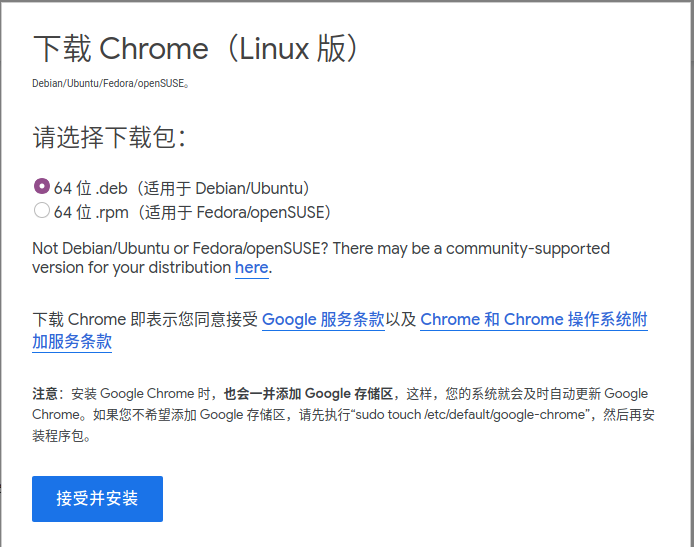The width and height of the screenshot is (694, 547).
Task: Click the Fedora/openSUSE package label text
Action: pyautogui.click(x=192, y=212)
